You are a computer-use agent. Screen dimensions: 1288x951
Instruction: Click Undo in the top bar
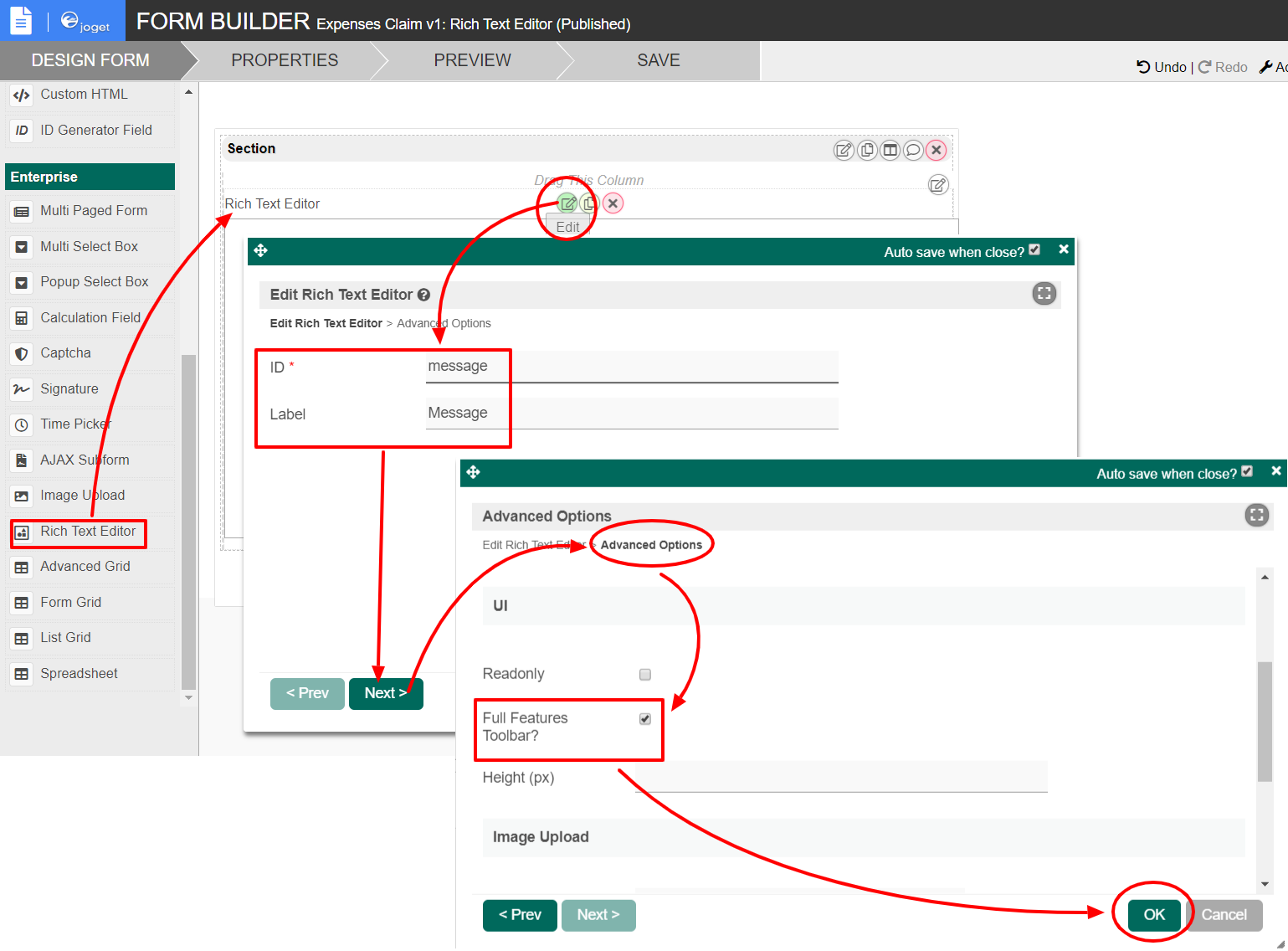coord(1161,67)
